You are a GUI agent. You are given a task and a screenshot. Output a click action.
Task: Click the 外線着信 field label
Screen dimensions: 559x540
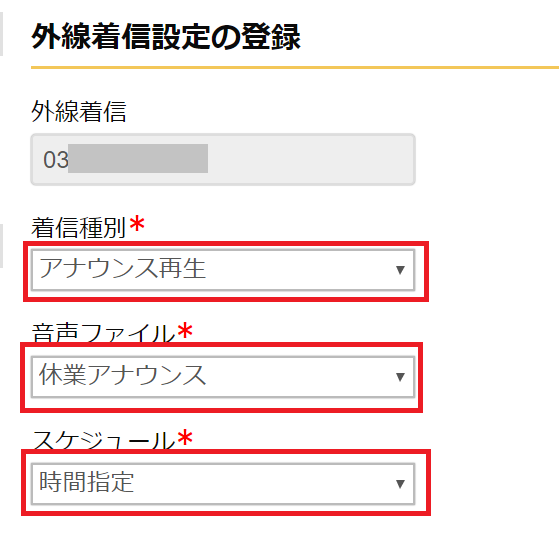coord(79,112)
